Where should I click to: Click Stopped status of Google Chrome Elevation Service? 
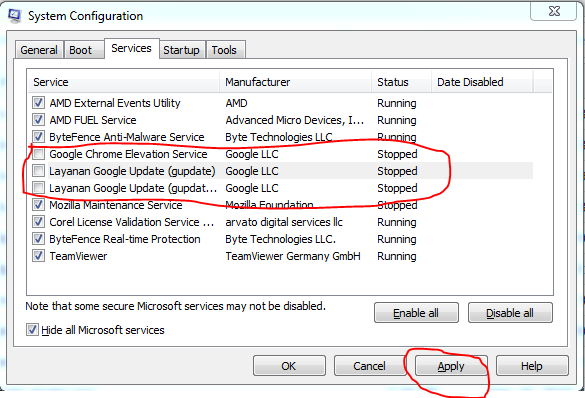click(x=397, y=154)
